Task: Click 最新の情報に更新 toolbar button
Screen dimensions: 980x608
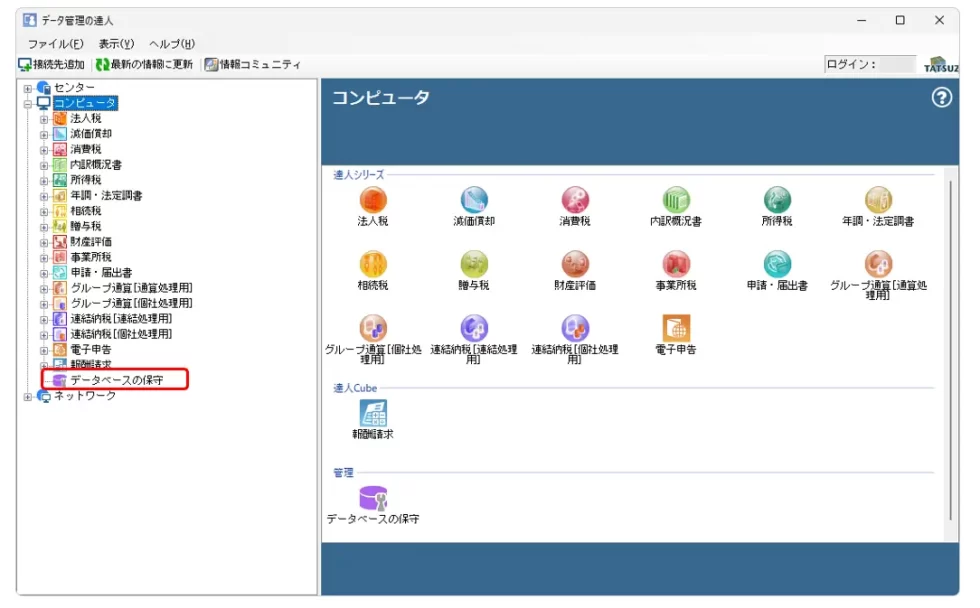Action: click(x=144, y=64)
